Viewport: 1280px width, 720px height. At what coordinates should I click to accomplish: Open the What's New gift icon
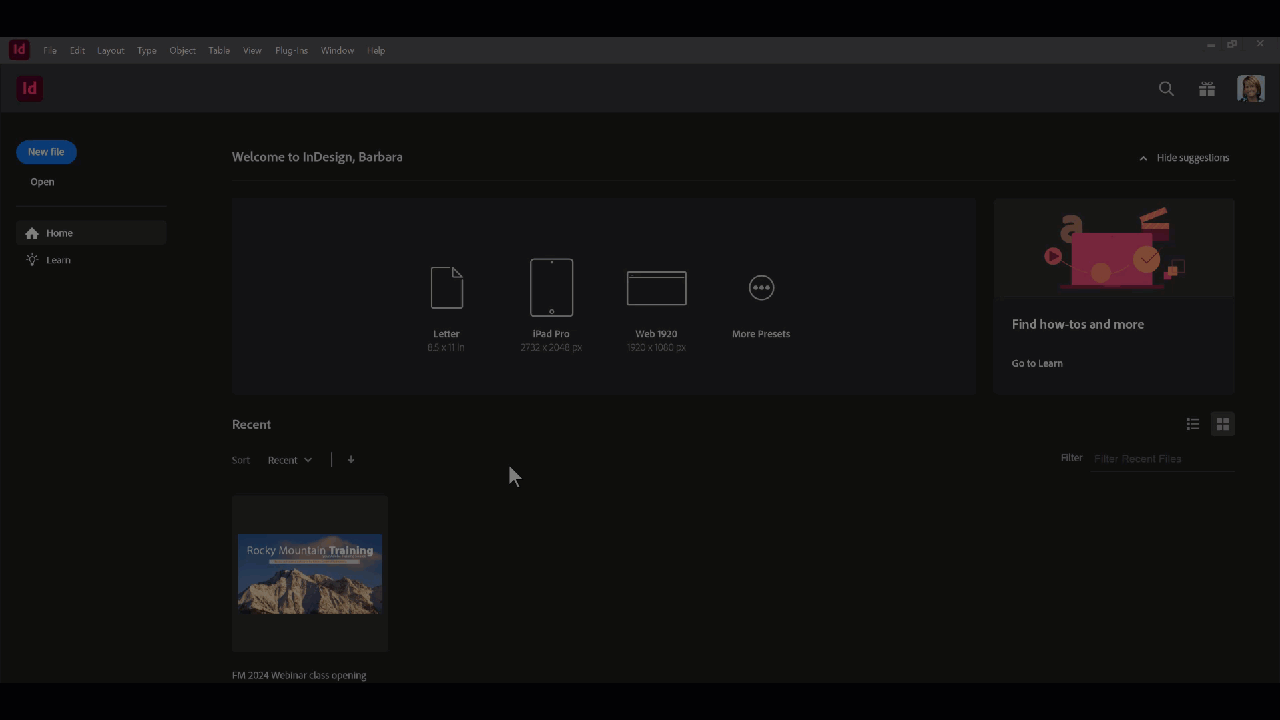(x=1207, y=89)
